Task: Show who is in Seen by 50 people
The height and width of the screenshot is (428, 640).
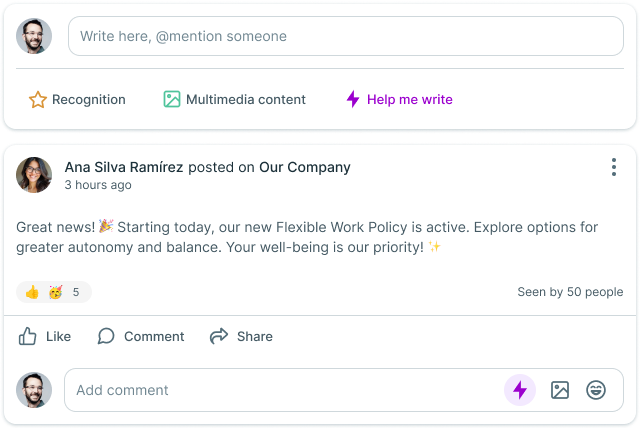Action: click(x=570, y=292)
